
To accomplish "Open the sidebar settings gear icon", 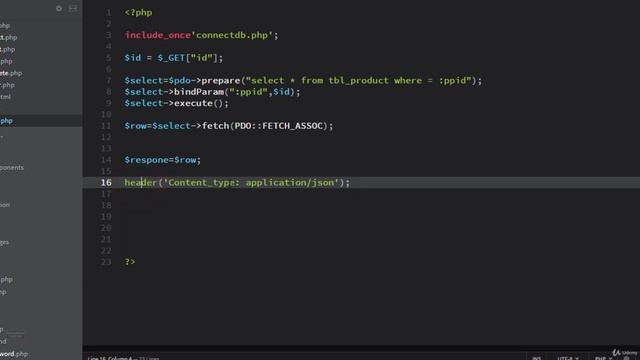I will point(59,8).
